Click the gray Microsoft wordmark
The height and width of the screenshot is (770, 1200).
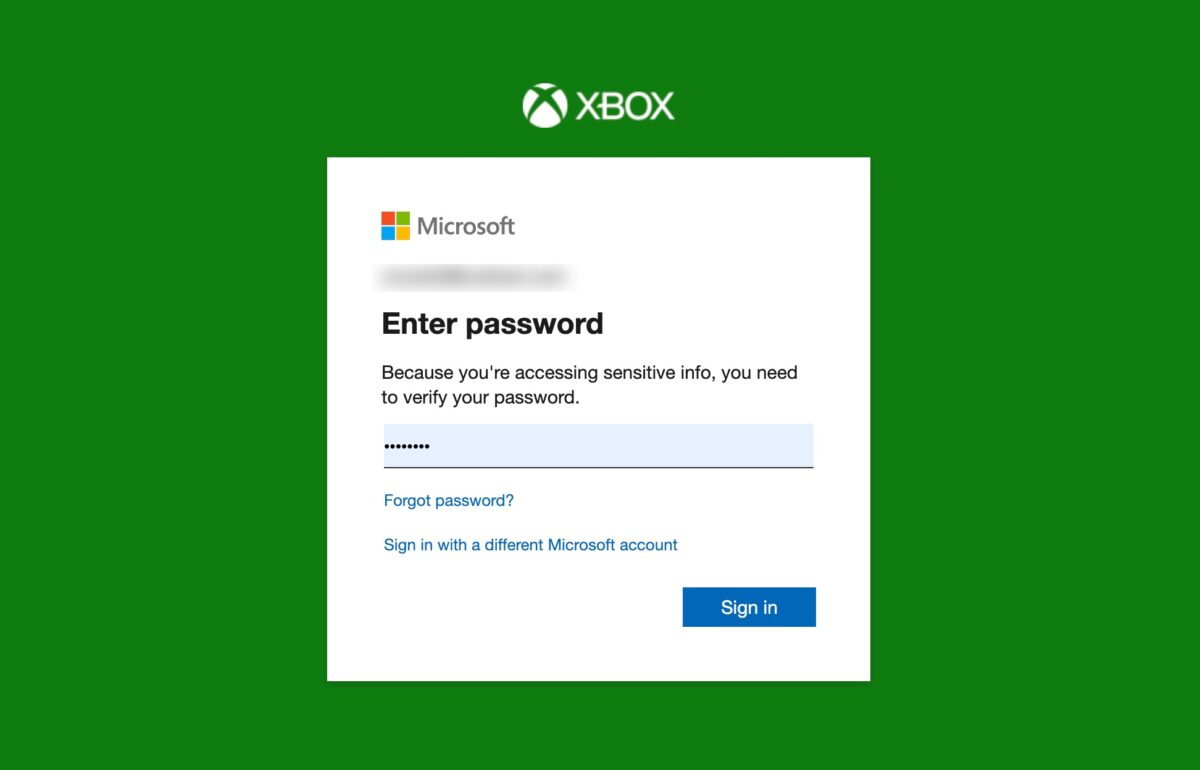coord(466,226)
